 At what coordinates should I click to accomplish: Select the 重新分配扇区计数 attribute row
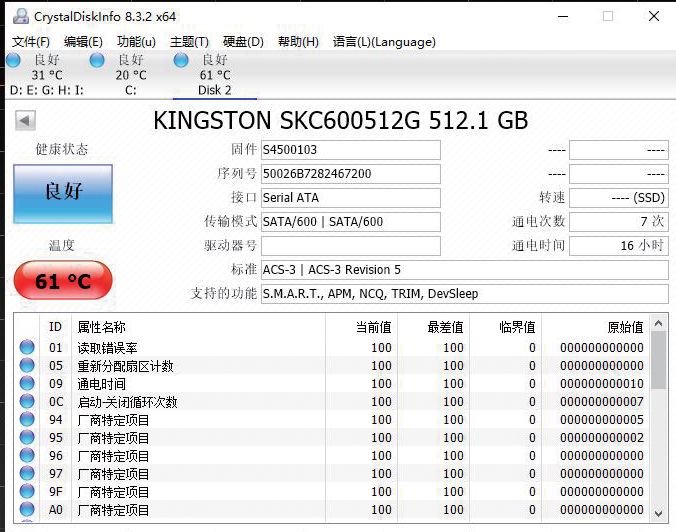coord(332,366)
